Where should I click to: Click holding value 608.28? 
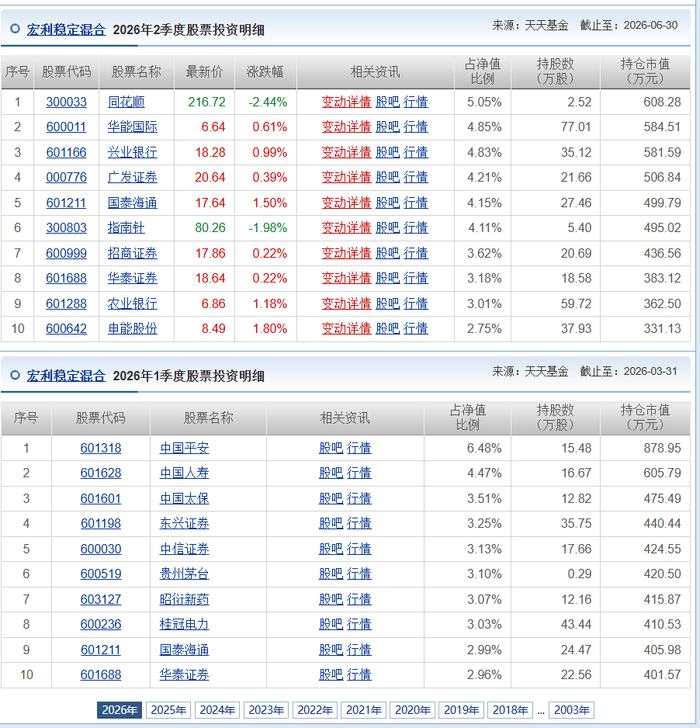coord(662,102)
